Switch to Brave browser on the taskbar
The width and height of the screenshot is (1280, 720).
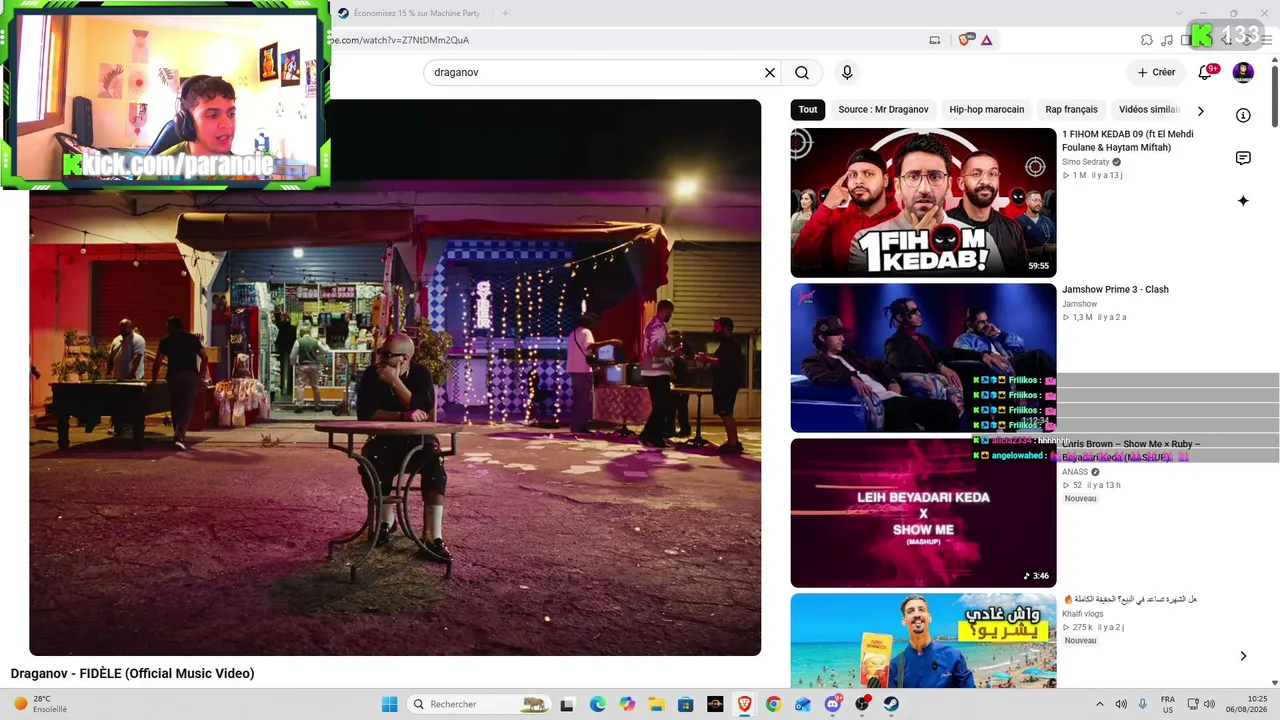pyautogui.click(x=744, y=704)
